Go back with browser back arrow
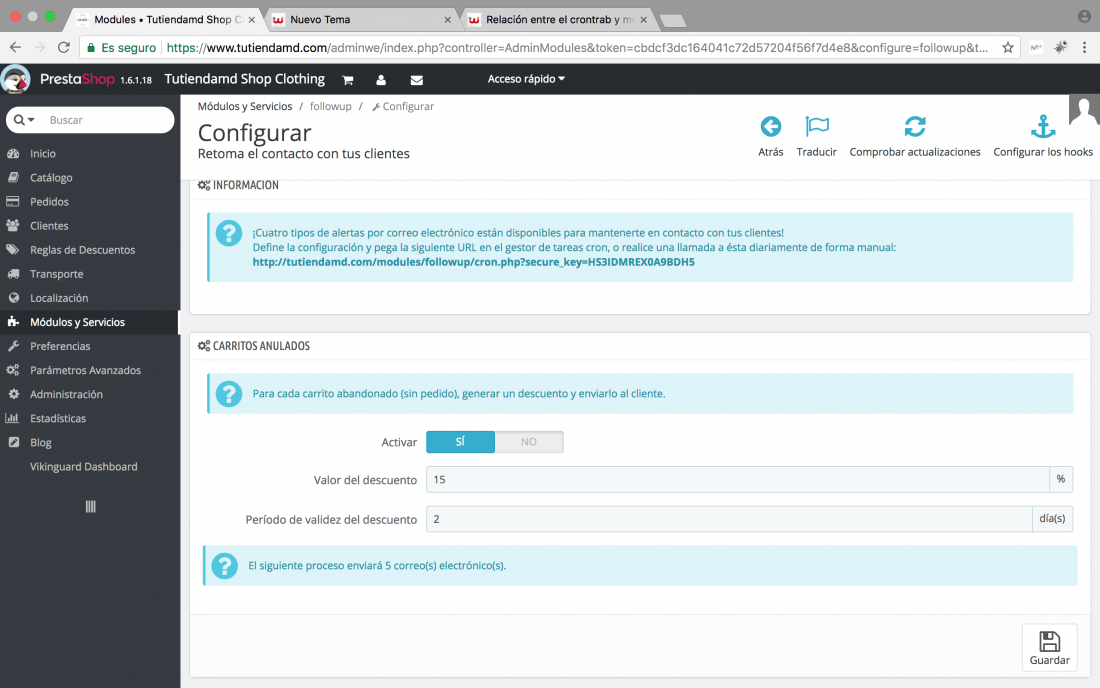Screen dimensions: 1100x688 tap(15, 48)
